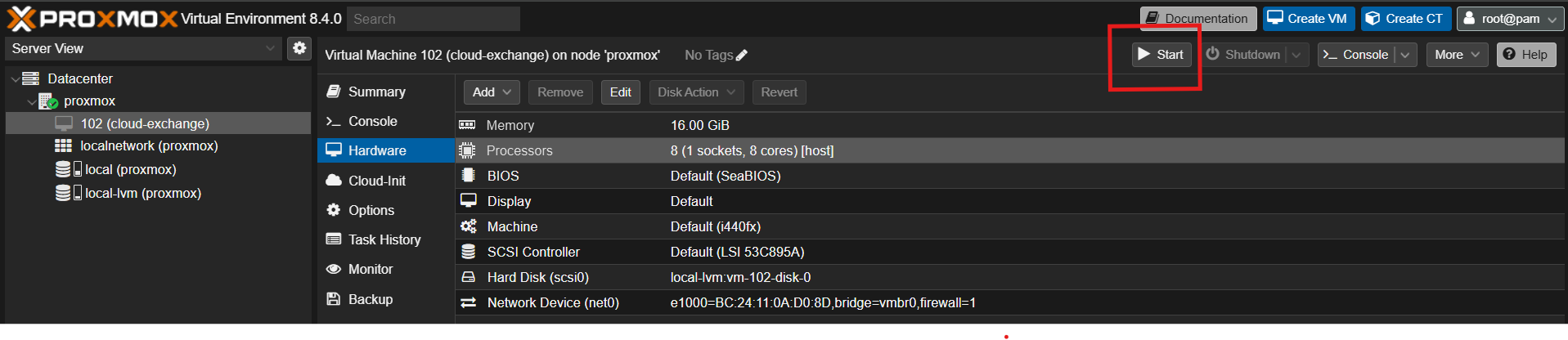Image resolution: width=1568 pixels, height=340 pixels.
Task: Start the virtual machine
Action: (x=1161, y=54)
